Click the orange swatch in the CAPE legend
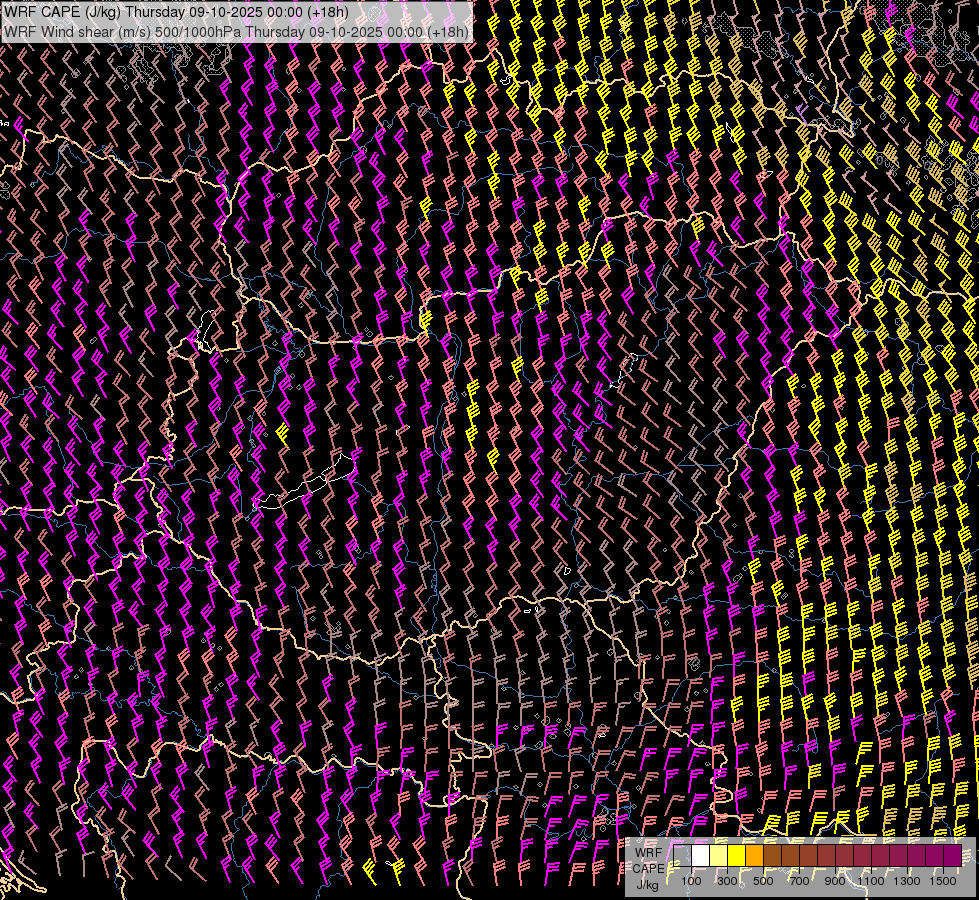 click(755, 856)
